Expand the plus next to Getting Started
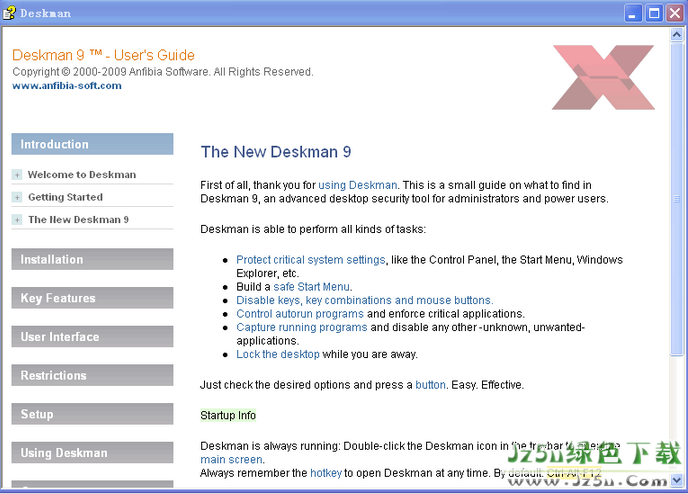 coord(17,197)
